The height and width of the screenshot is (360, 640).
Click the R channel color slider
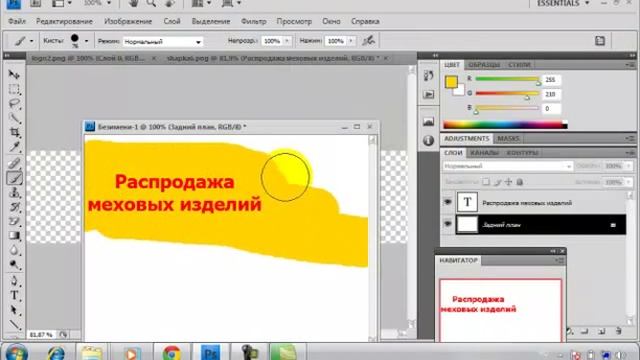click(x=507, y=79)
